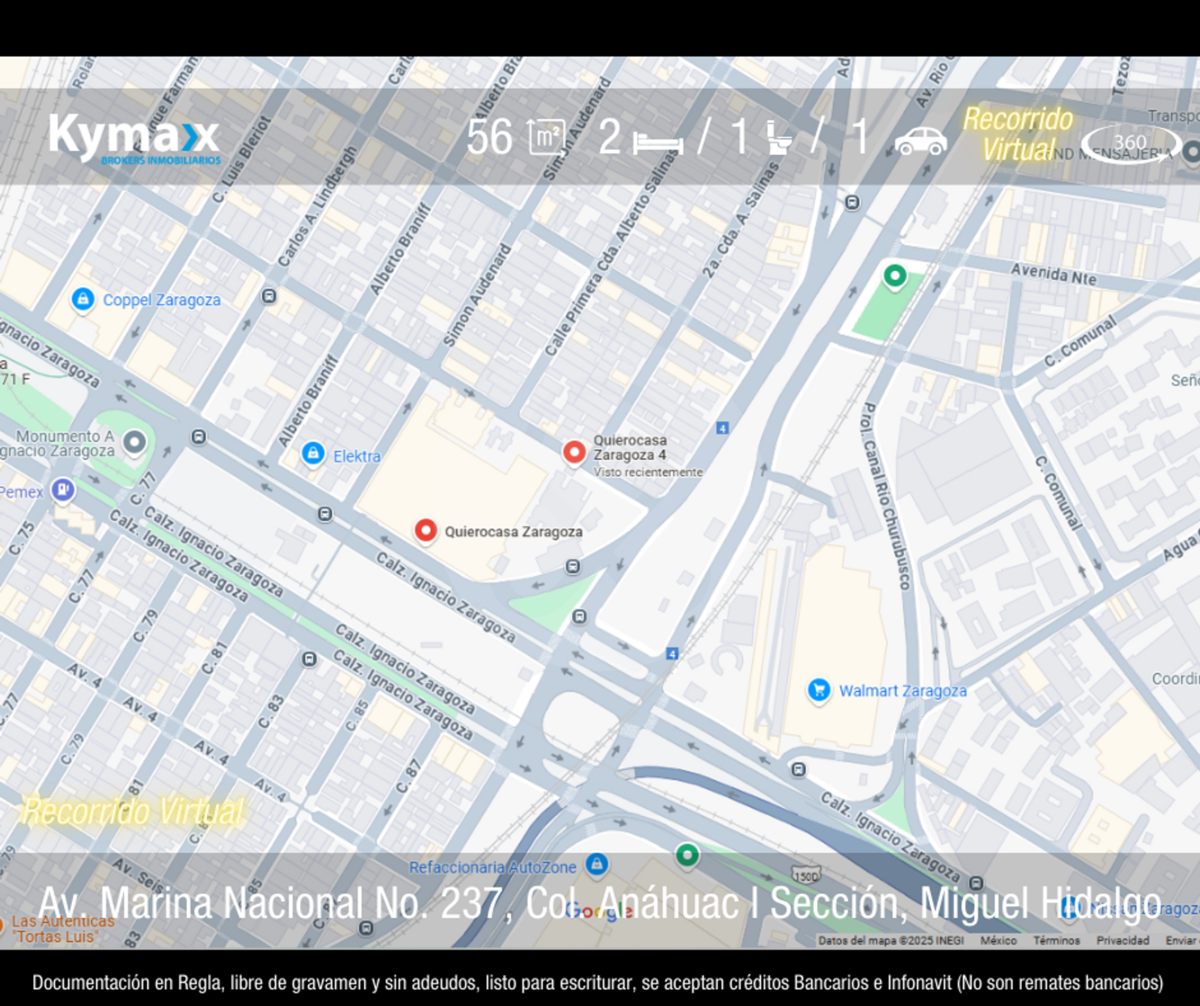Click the bus stop icon beside Monumento marker
The height and width of the screenshot is (1006, 1200).
pyautogui.click(x=199, y=437)
